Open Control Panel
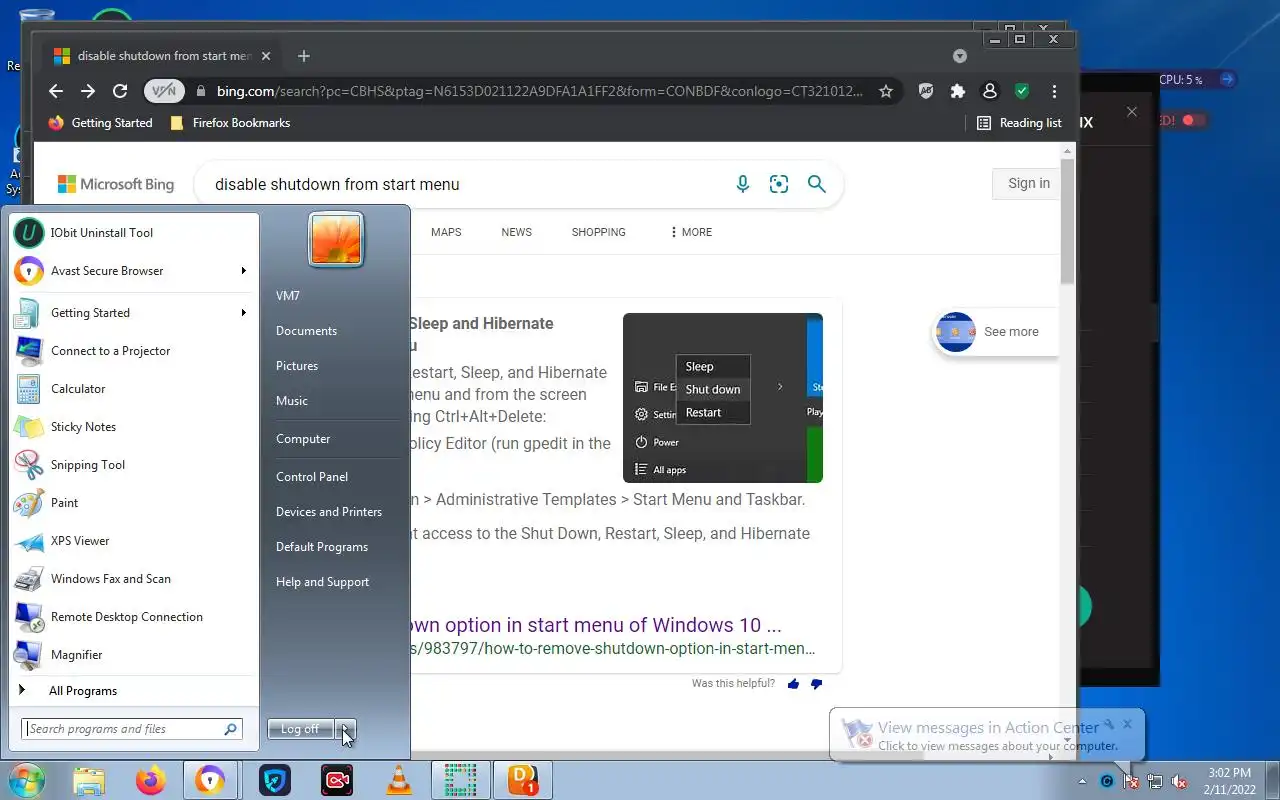This screenshot has width=1280, height=800. pyautogui.click(x=312, y=477)
